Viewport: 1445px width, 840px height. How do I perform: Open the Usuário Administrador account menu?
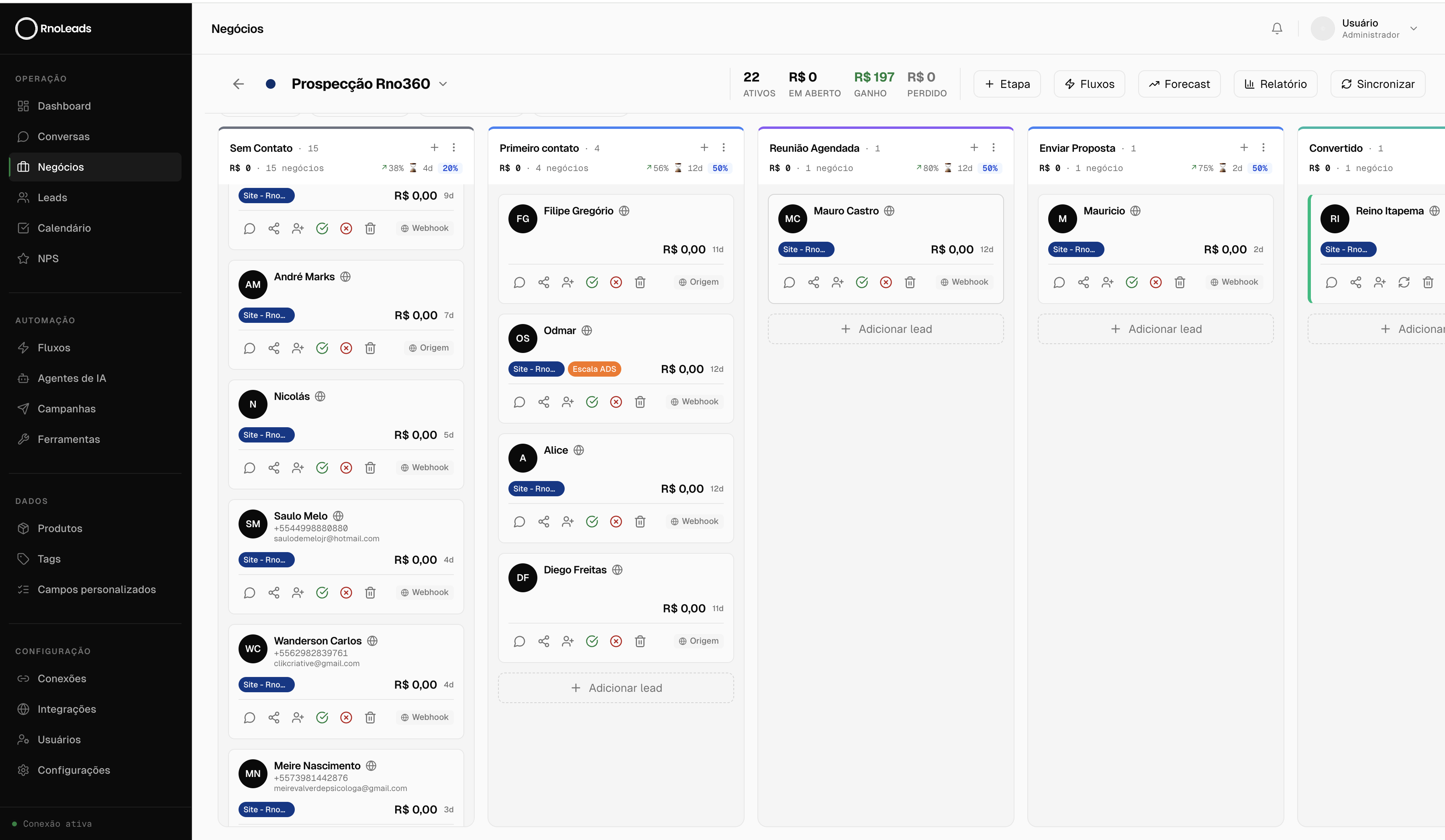click(x=1365, y=28)
